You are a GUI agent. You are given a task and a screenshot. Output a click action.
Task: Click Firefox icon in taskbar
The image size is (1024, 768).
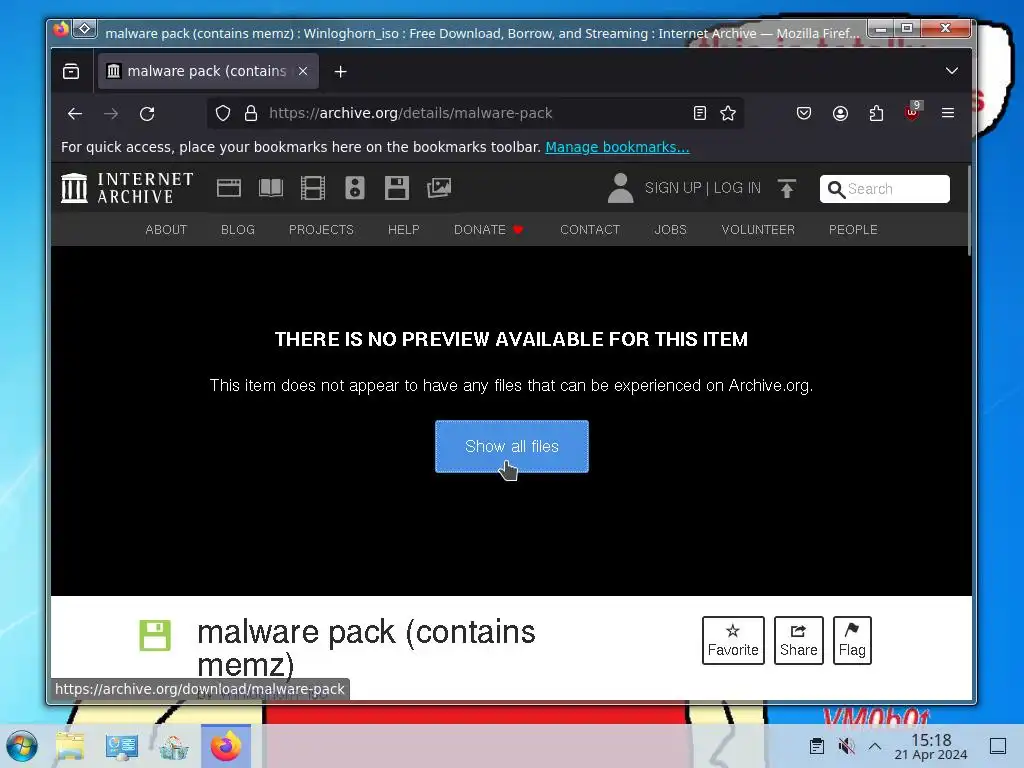coord(226,746)
